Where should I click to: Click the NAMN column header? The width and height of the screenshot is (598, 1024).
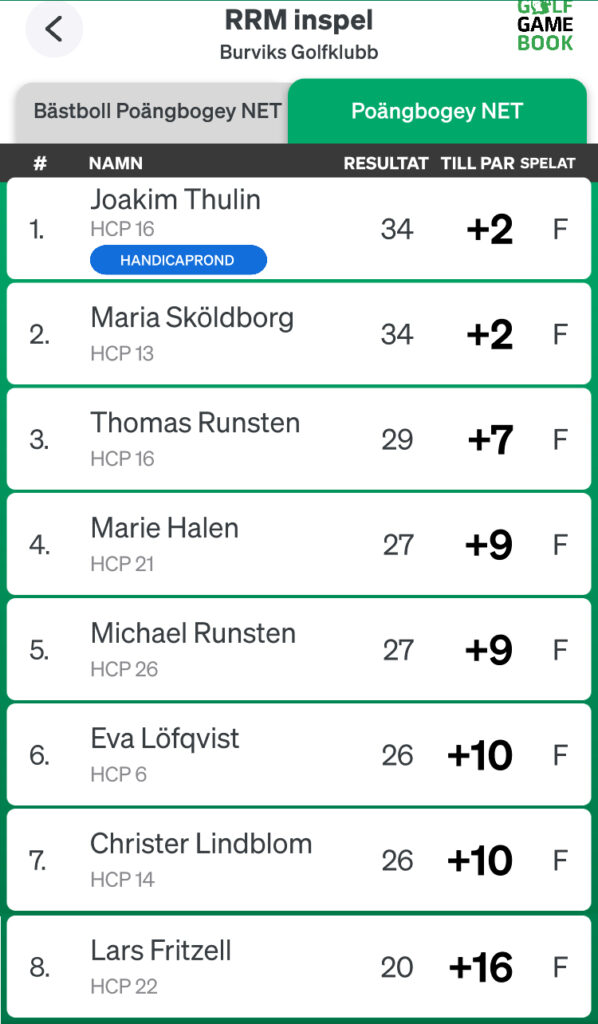point(116,163)
